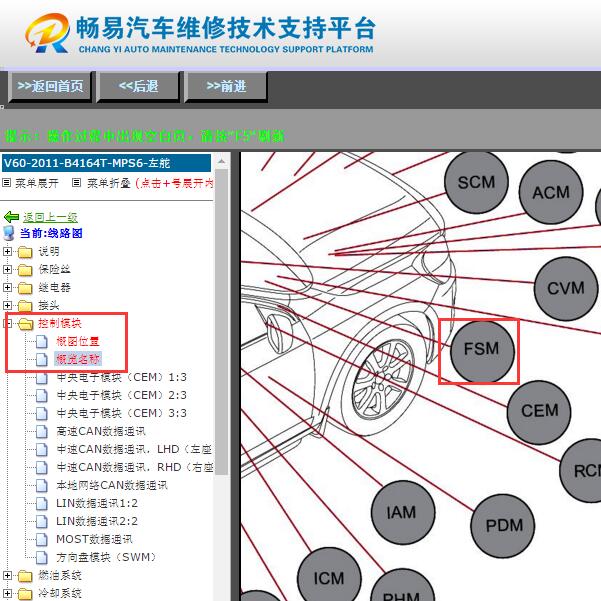Image resolution: width=601 pixels, height=601 pixels.
Task: Select the CVM module circle
Action: [x=566, y=288]
